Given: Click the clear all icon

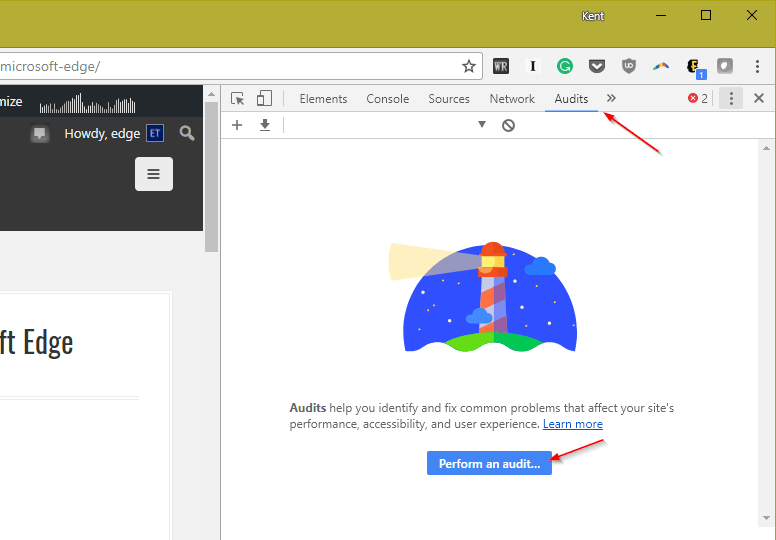Looking at the screenshot, I should [508, 125].
